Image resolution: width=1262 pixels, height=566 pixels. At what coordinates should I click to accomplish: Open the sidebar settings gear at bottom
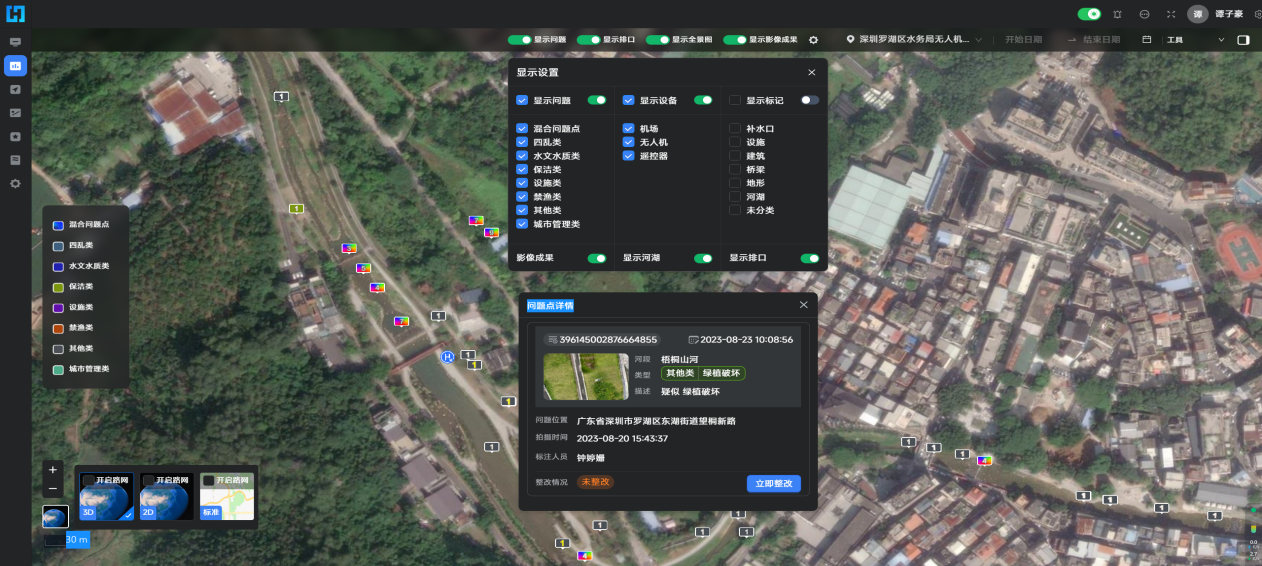pos(15,184)
